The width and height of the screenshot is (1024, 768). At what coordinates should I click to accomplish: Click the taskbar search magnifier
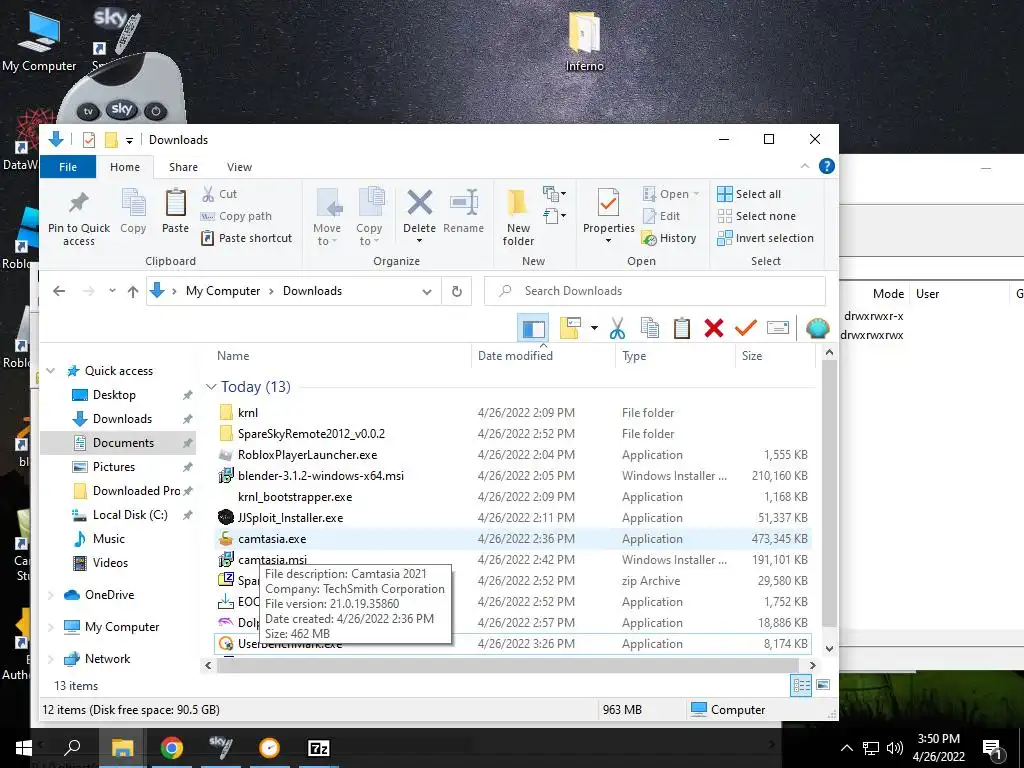pyautogui.click(x=72, y=748)
